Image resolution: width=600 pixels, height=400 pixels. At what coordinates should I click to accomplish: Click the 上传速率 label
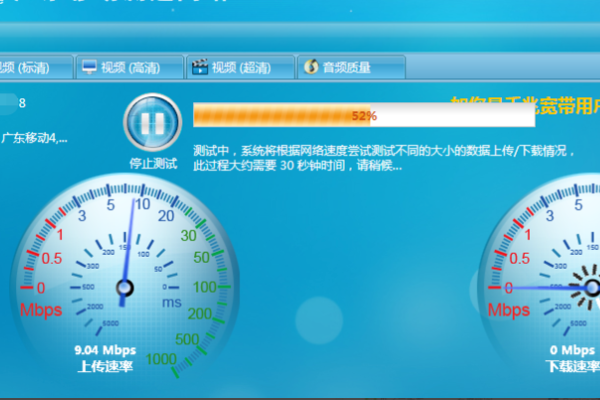tap(106, 367)
